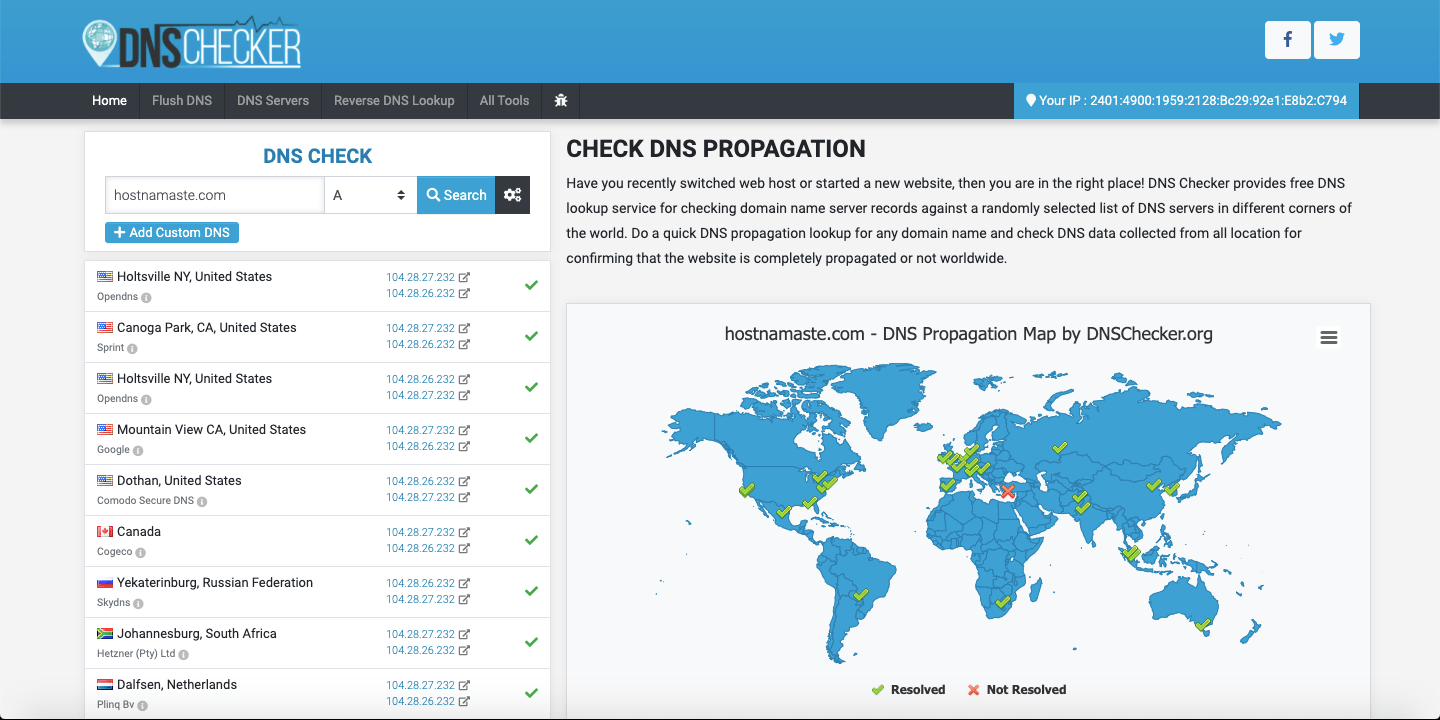Open advanced search options via the gear icon
Screen dimensions: 1440x720
[512, 195]
